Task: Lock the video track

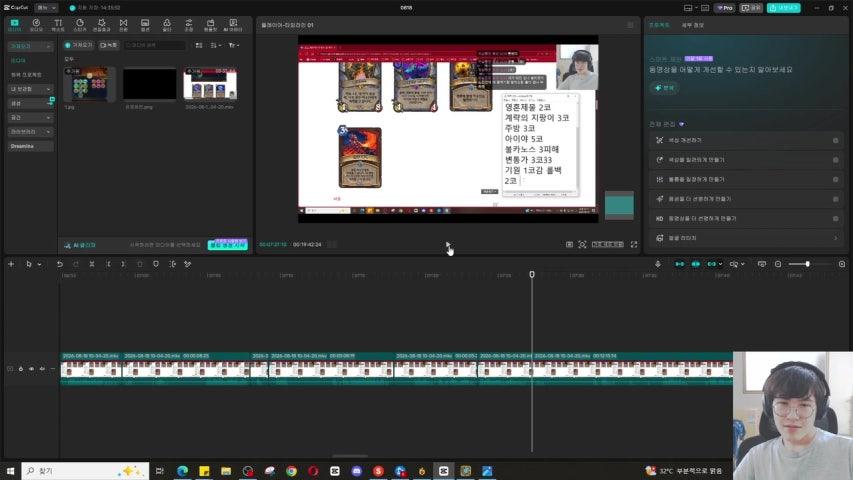Action: [21, 369]
